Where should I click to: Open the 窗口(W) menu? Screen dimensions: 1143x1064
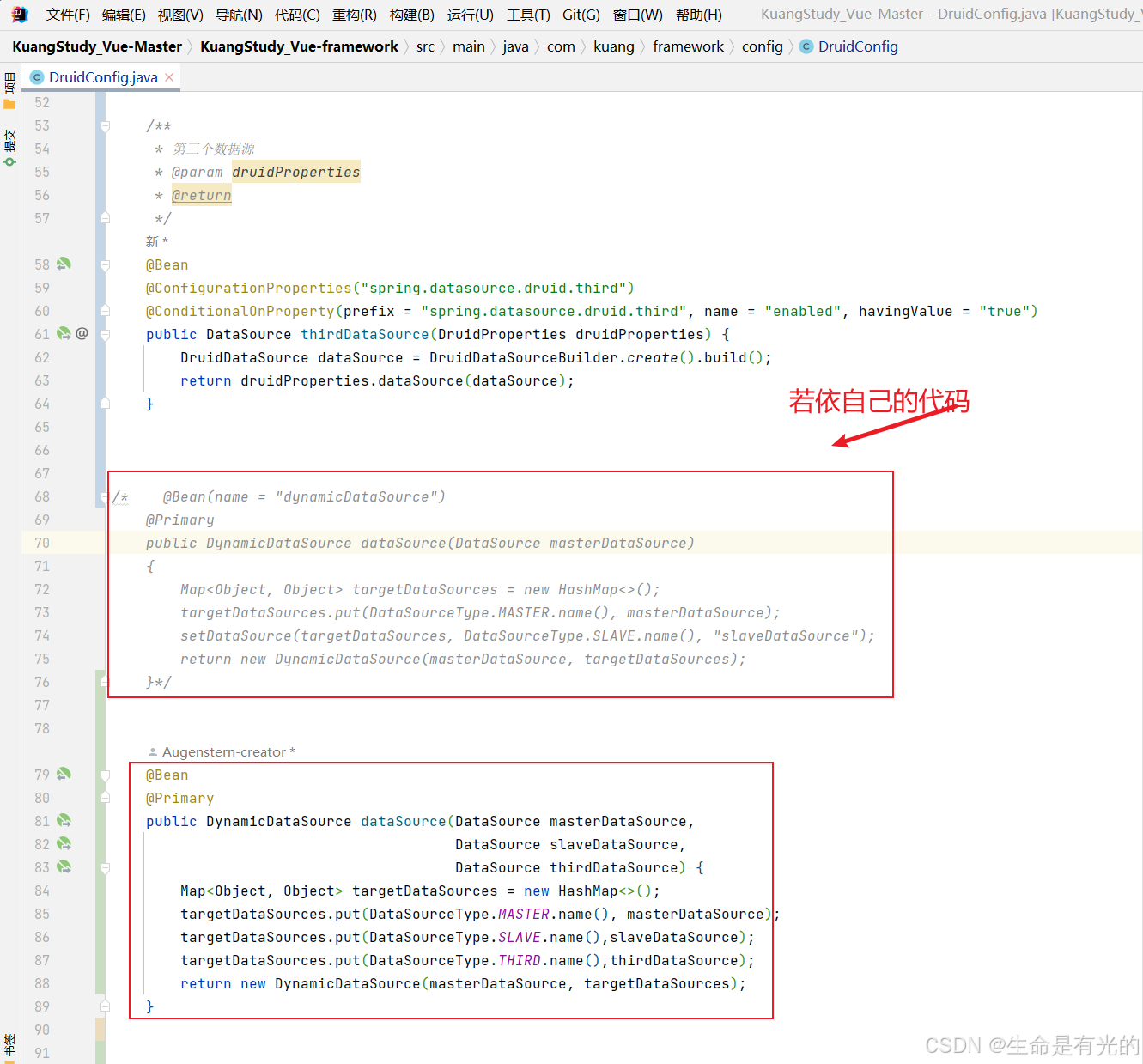coord(638,15)
